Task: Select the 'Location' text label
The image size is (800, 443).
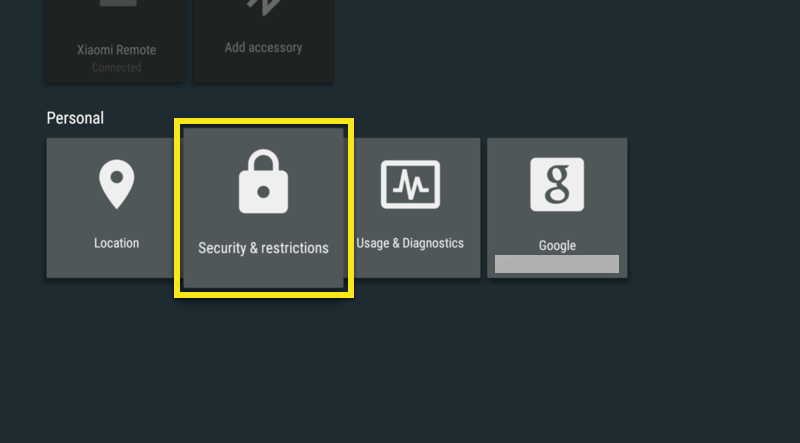Action: pyautogui.click(x=116, y=243)
